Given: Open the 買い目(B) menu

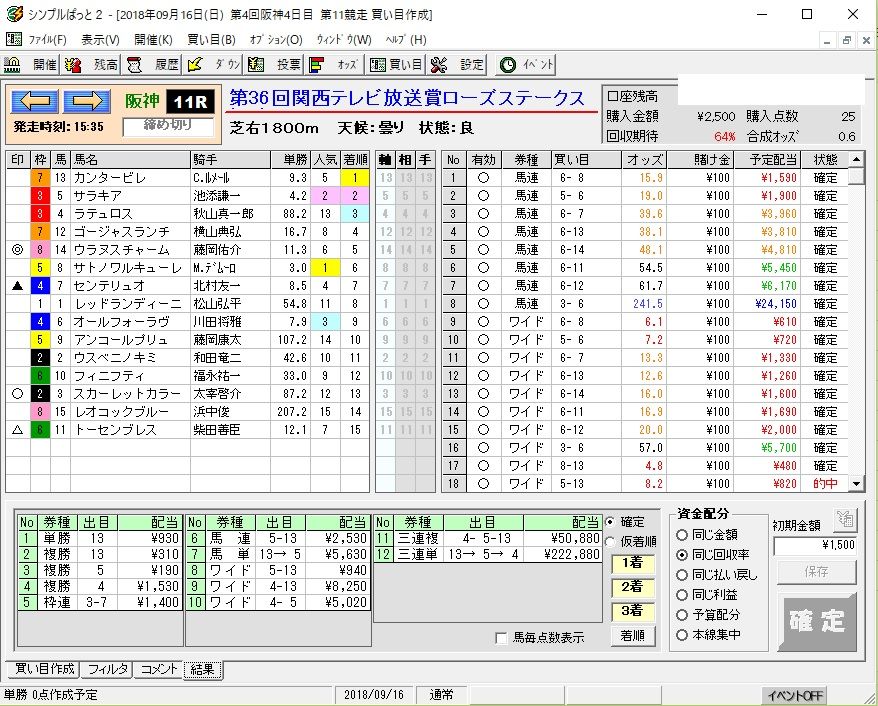Looking at the screenshot, I should coord(211,40).
